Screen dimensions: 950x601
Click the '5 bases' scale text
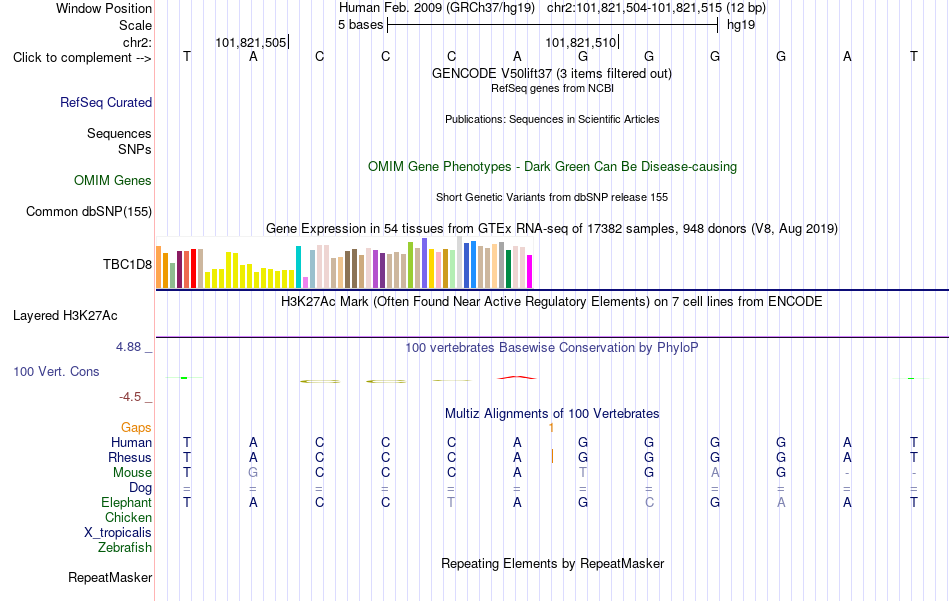(360, 25)
